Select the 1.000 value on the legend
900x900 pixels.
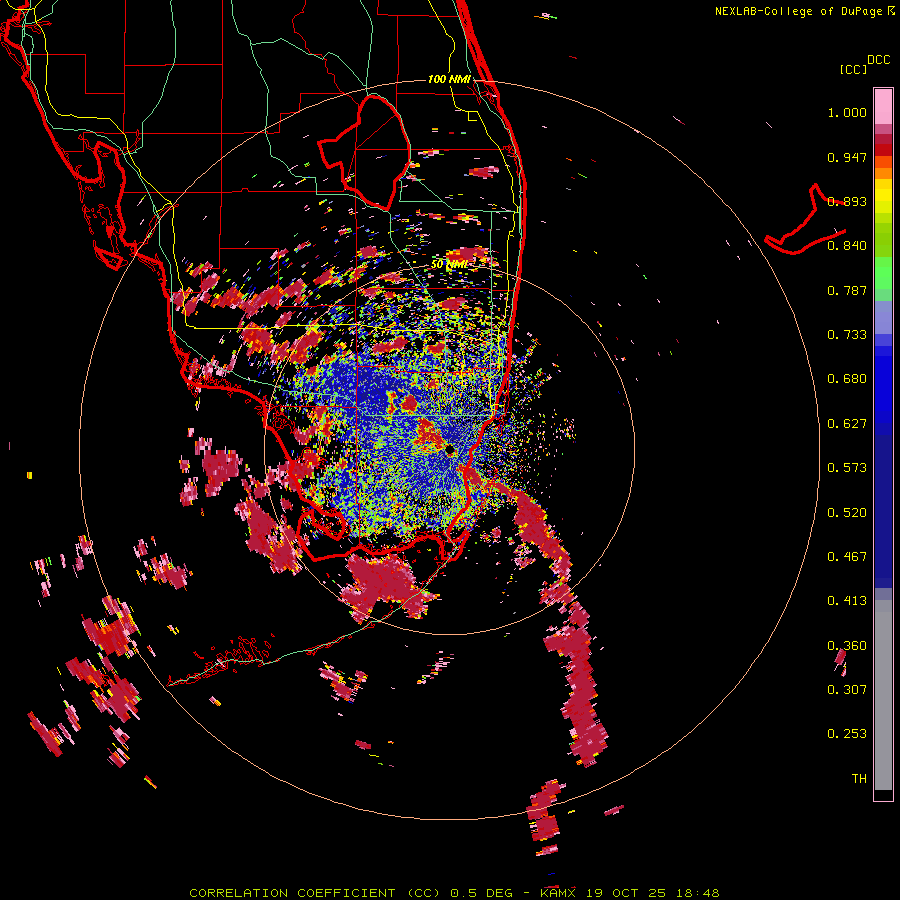coord(847,112)
